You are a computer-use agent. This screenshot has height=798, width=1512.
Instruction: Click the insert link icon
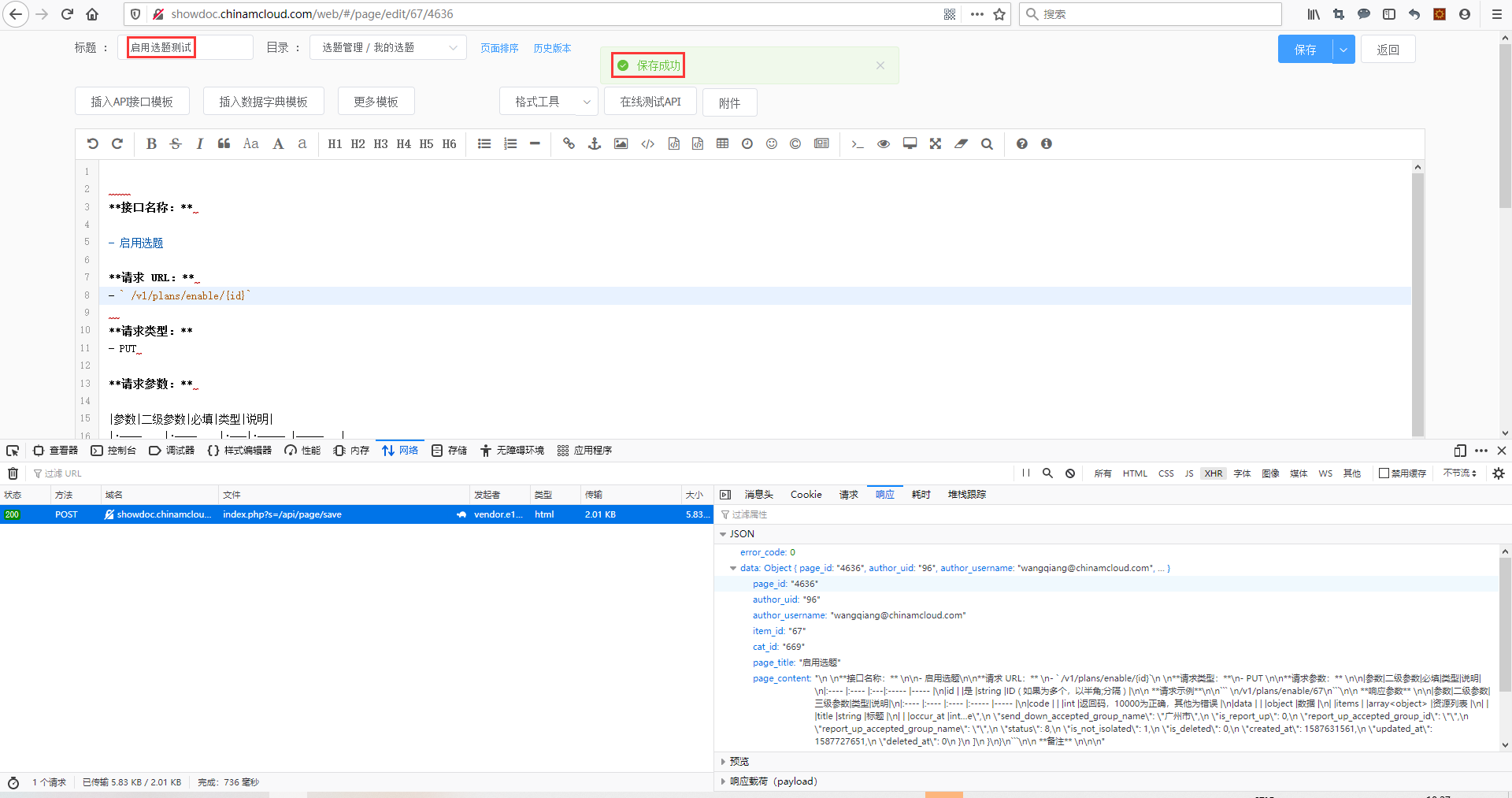tap(569, 143)
